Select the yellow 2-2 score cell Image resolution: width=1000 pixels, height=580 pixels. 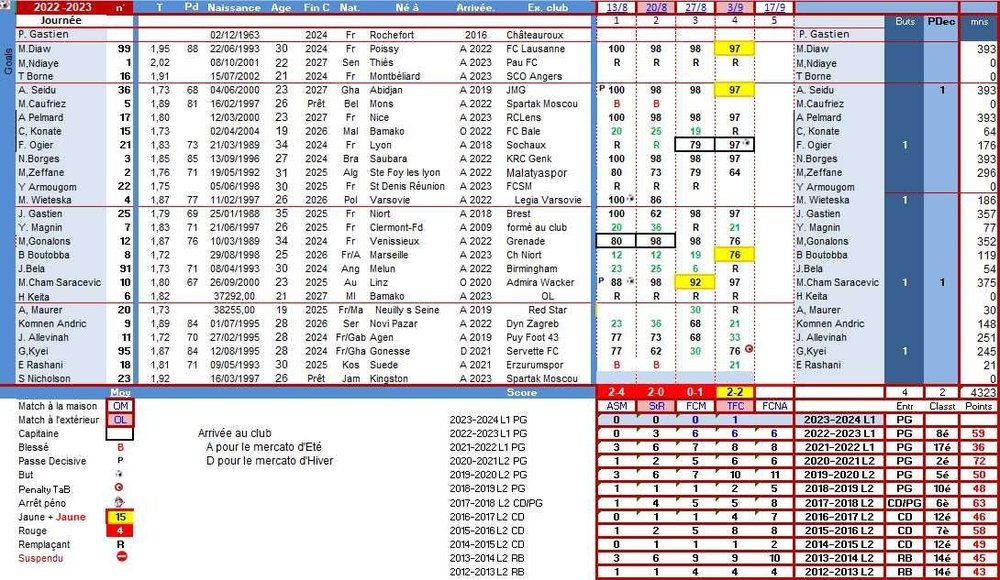click(735, 392)
